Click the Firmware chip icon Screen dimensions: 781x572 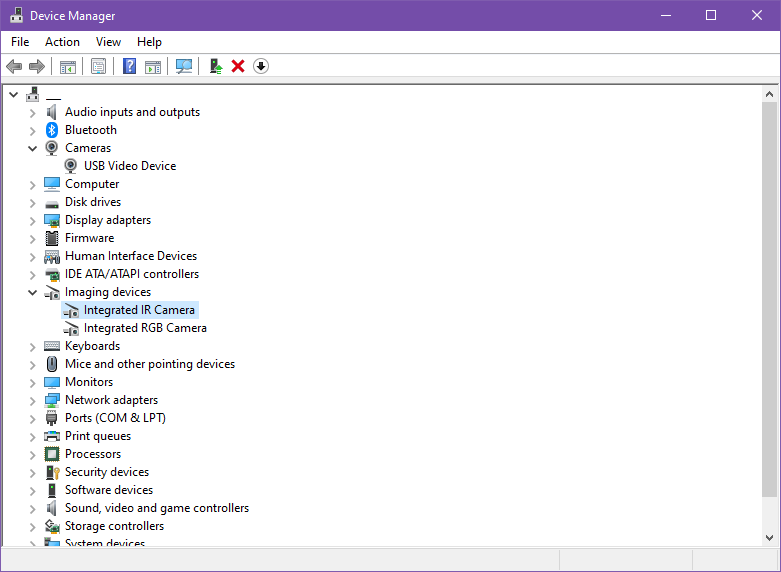[x=52, y=238]
